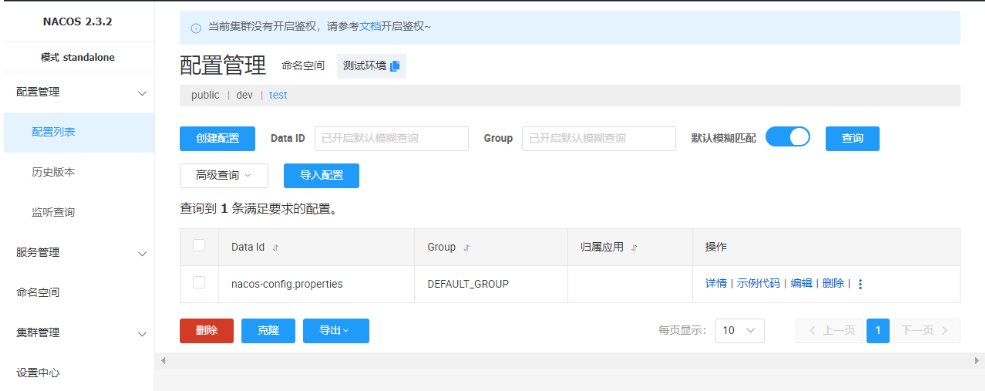This screenshot has width=985, height=391.
Task: Copy the 测试环境 namespace ID icon
Action: 395,66
